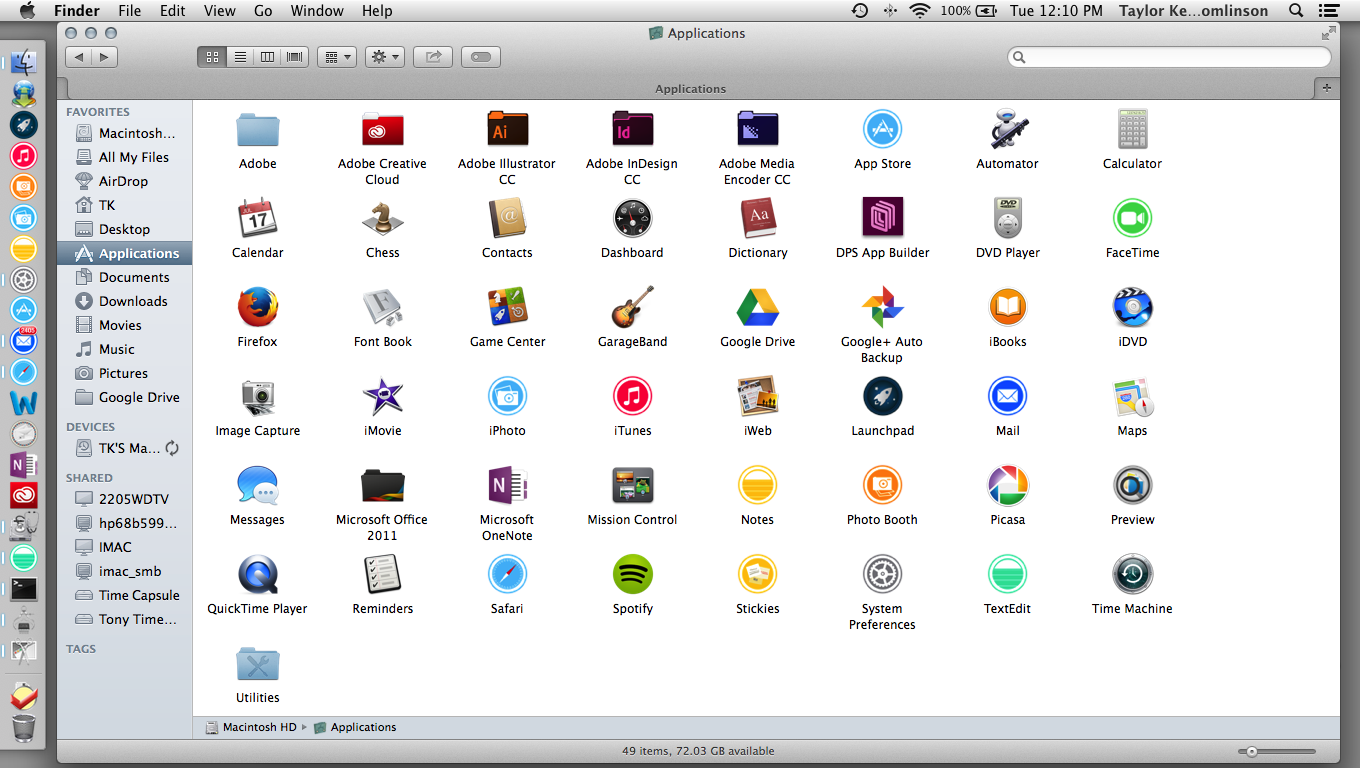Image resolution: width=1360 pixels, height=768 pixels.
Task: Click the Finder search field
Action: pyautogui.click(x=1170, y=57)
